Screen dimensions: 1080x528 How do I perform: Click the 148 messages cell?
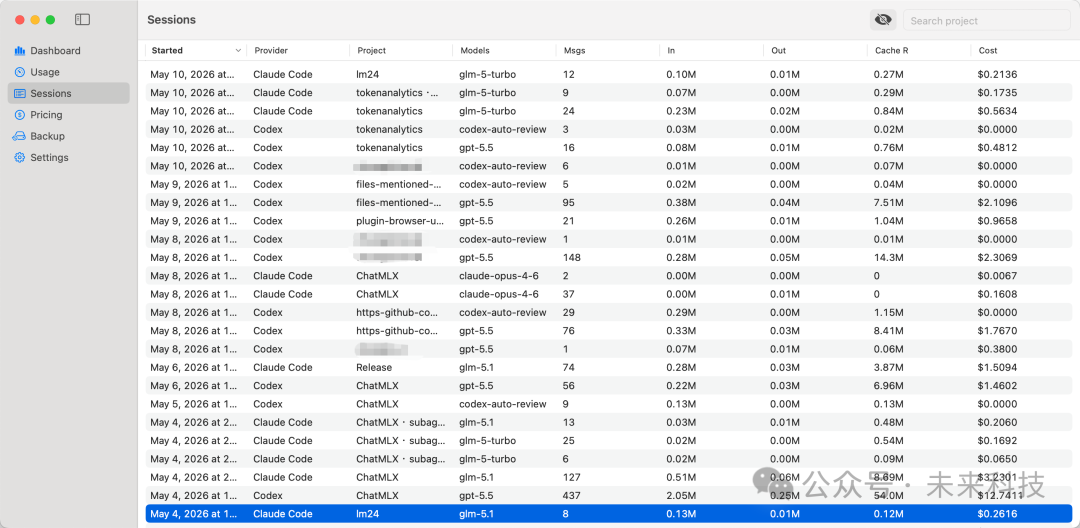572,257
